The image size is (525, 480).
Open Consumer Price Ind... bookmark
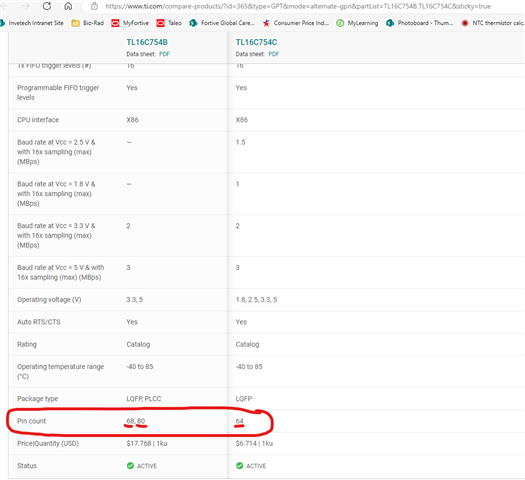[296, 23]
